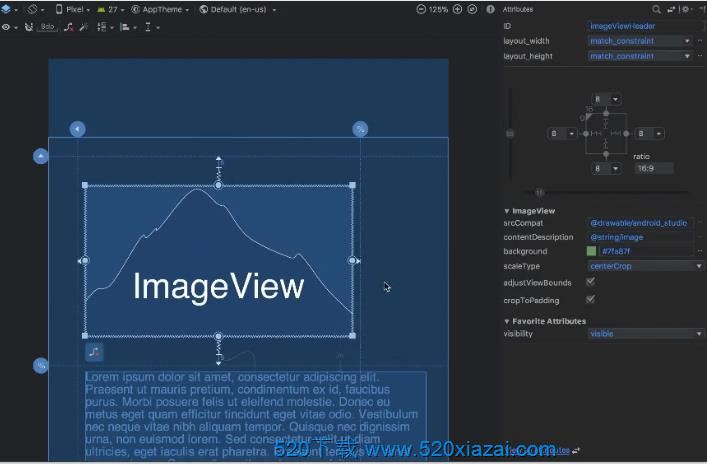Open the bottom margin 8 dropdown

606,169
